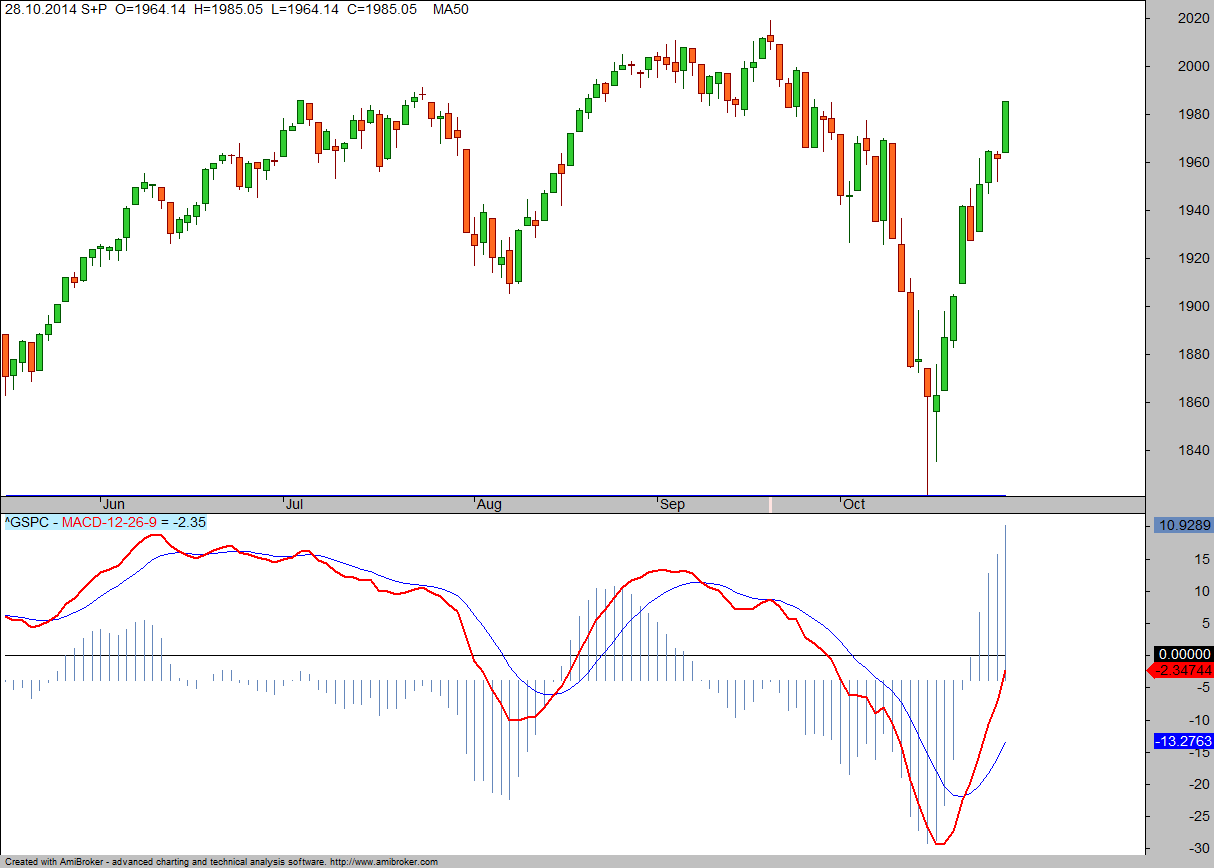Click the 1980 price axis label
This screenshot has width=1214, height=868.
1195,114
